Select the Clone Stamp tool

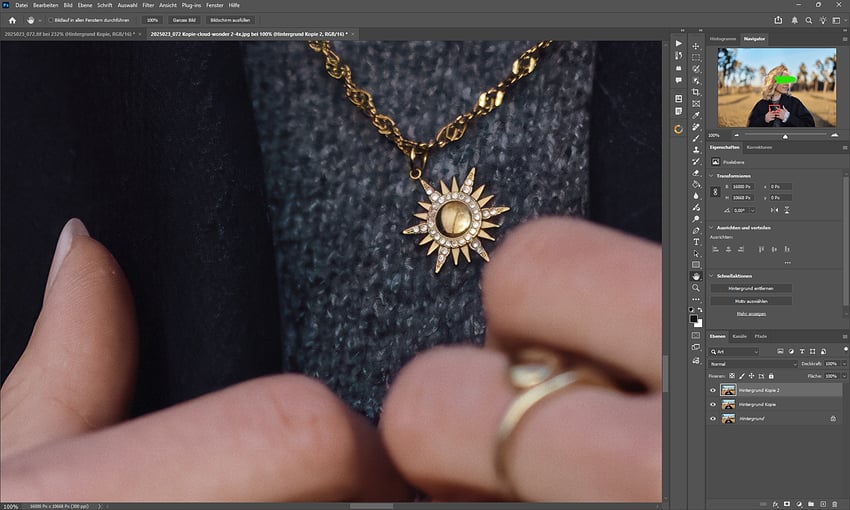point(696,149)
